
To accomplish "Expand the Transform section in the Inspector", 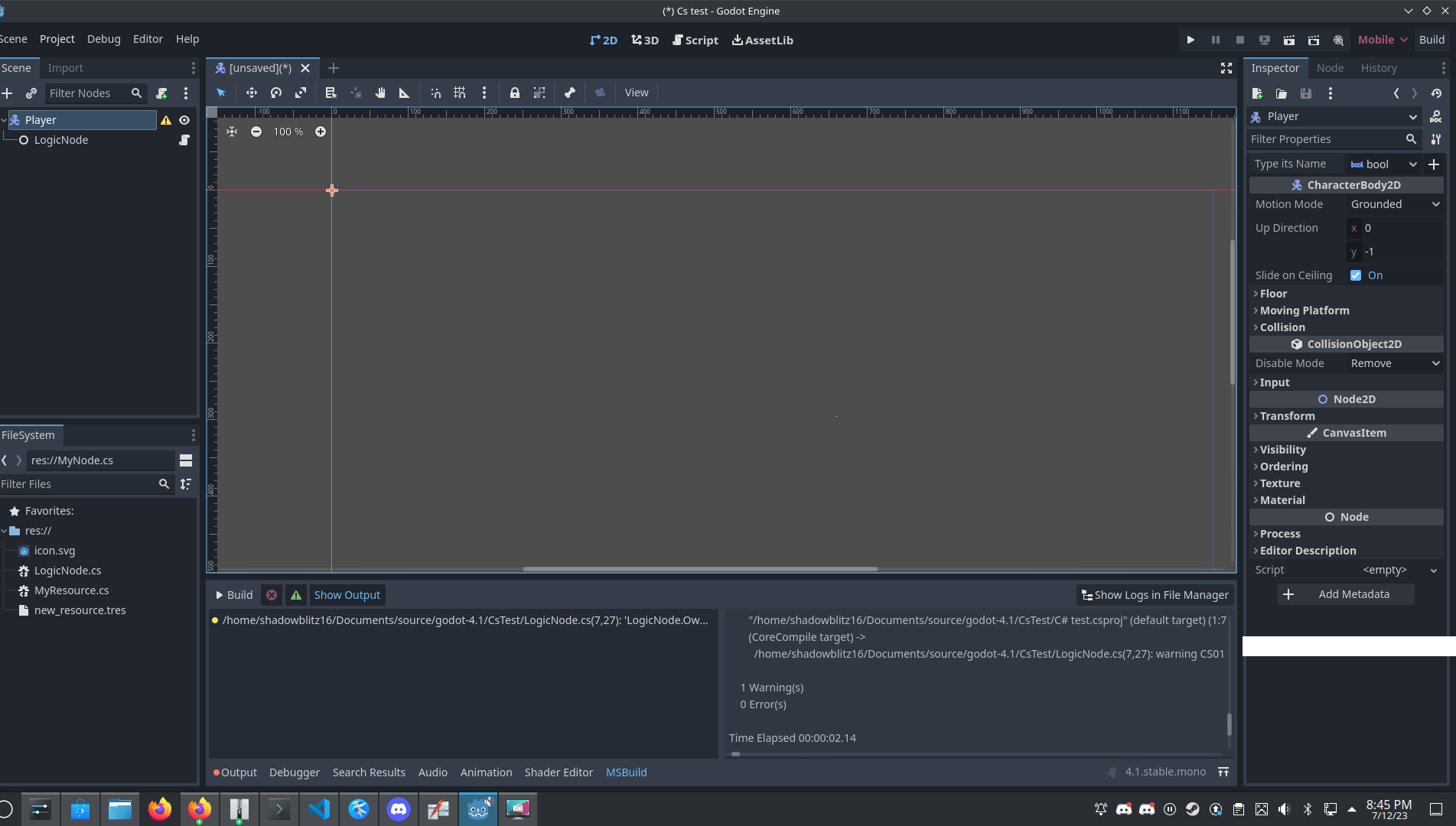I will (x=1288, y=415).
